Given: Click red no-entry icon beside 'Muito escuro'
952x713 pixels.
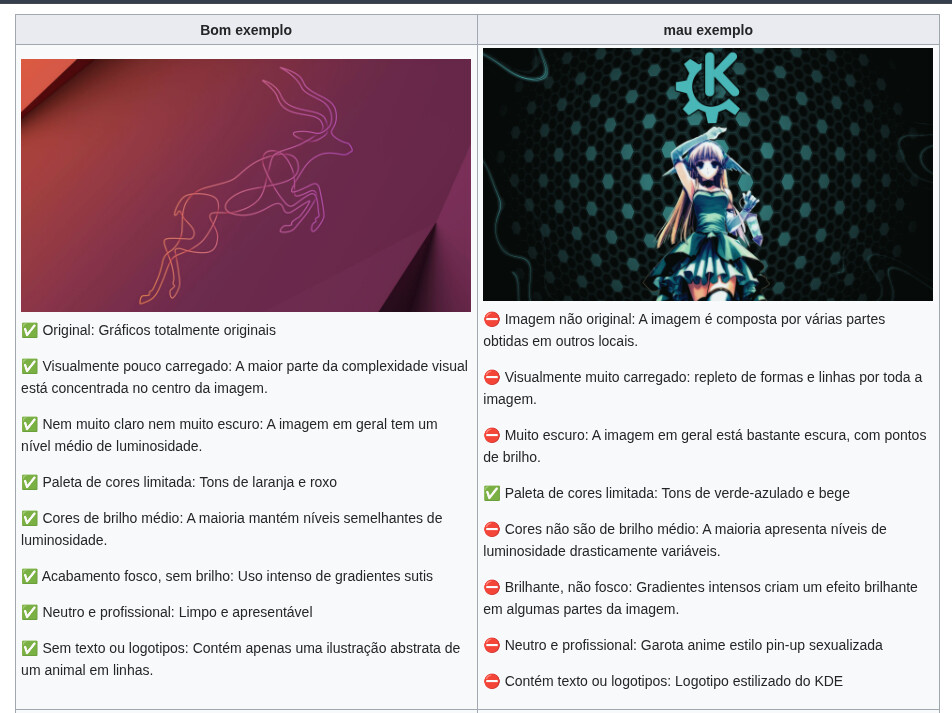Looking at the screenshot, I should (x=492, y=435).
